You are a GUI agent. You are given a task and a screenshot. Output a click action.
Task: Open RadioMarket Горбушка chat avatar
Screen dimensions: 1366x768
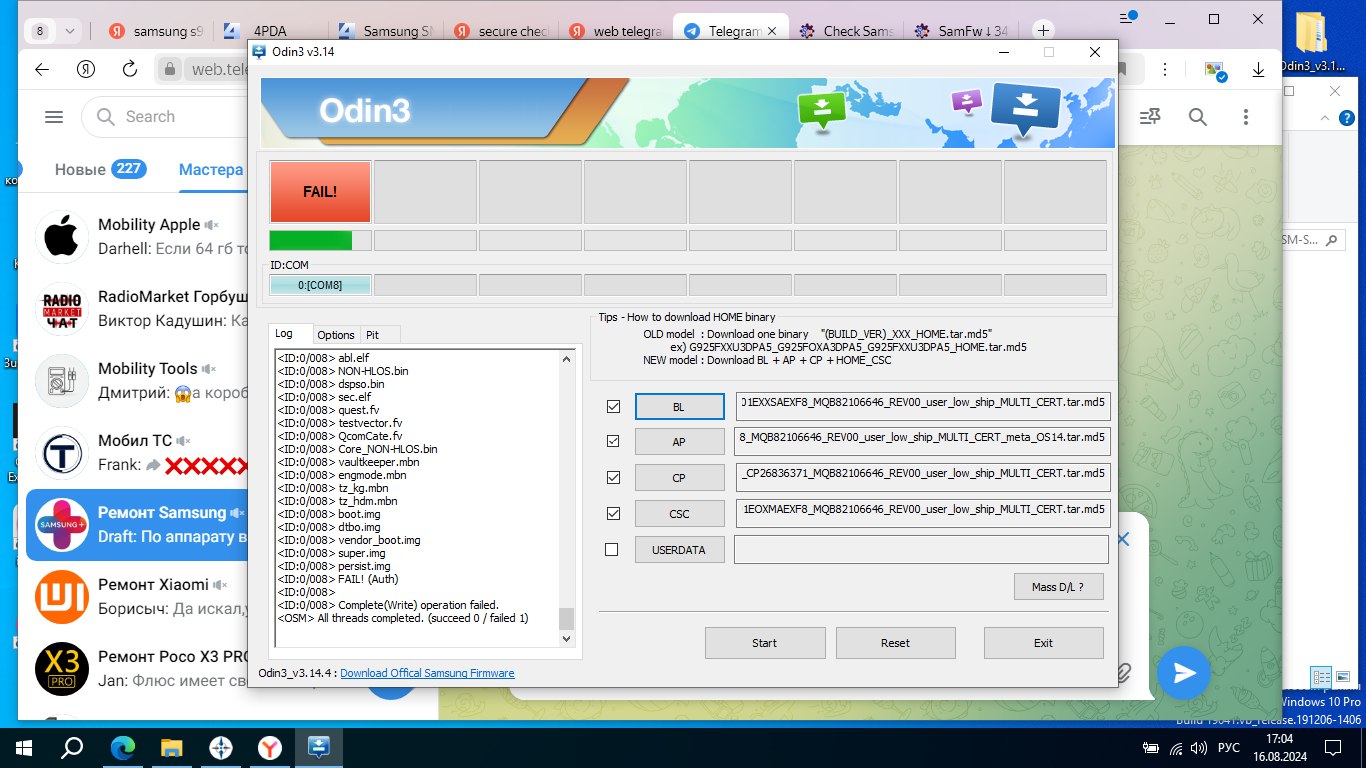click(x=62, y=309)
